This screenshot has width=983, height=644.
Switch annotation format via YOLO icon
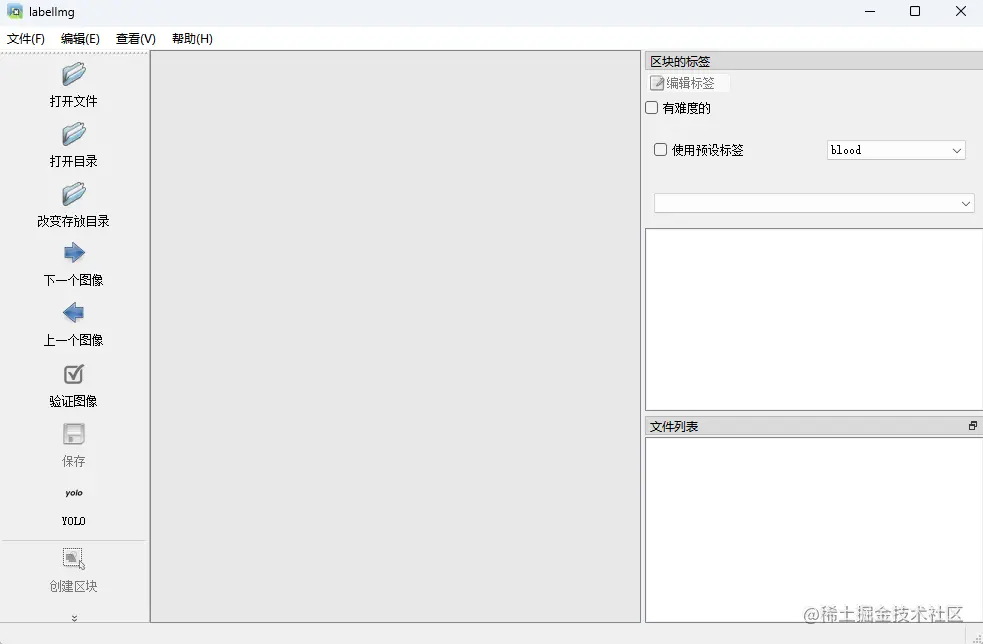[x=73, y=494]
